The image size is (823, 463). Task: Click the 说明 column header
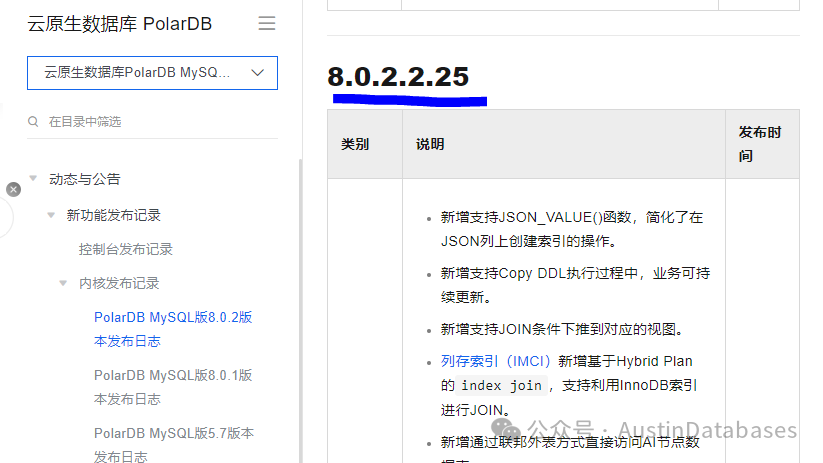(430, 144)
